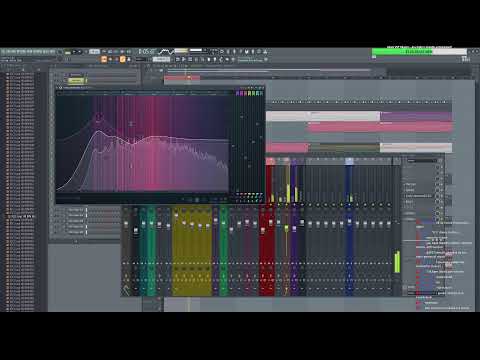Click the oscilloscope waveform display in the top toolbar
This screenshot has height=360, width=480.
point(166,52)
